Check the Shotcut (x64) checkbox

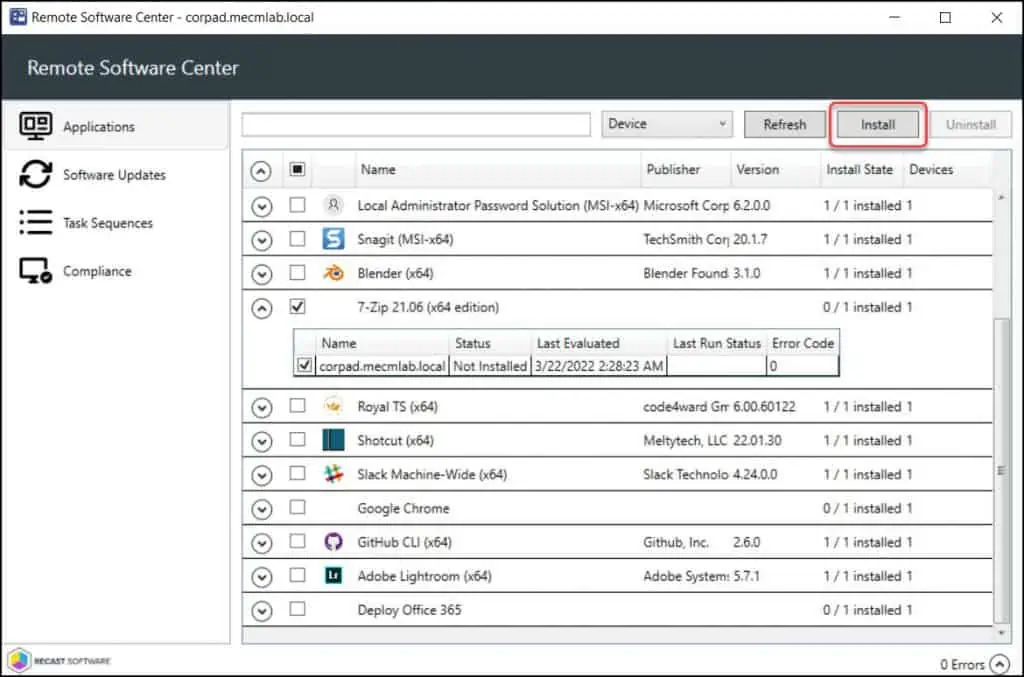297,439
